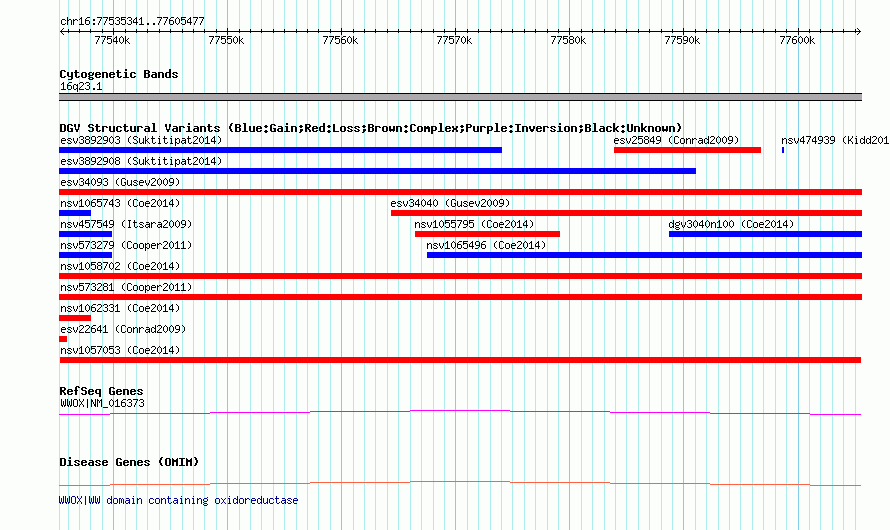The width and height of the screenshot is (890, 530).
Task: Open the nsv1062331 (Coe2014) label
Action: 120,308
